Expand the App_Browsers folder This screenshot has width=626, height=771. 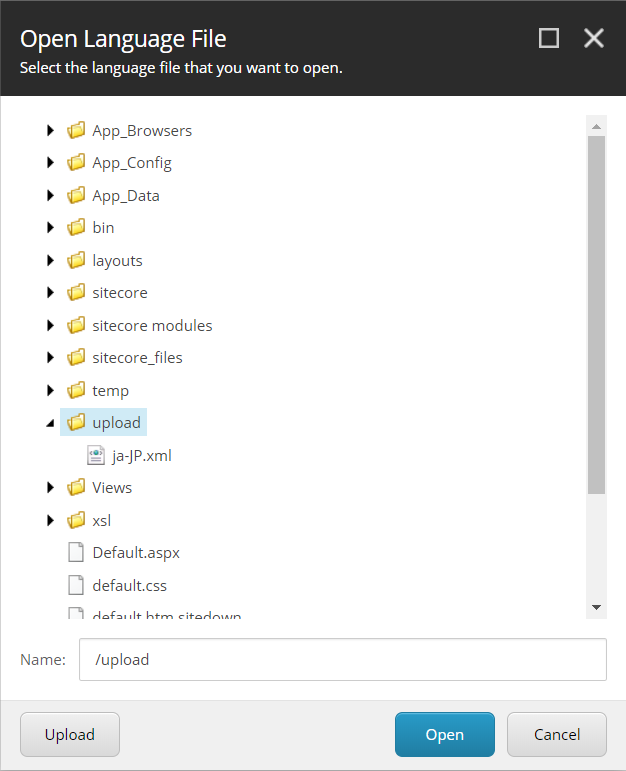pos(50,130)
